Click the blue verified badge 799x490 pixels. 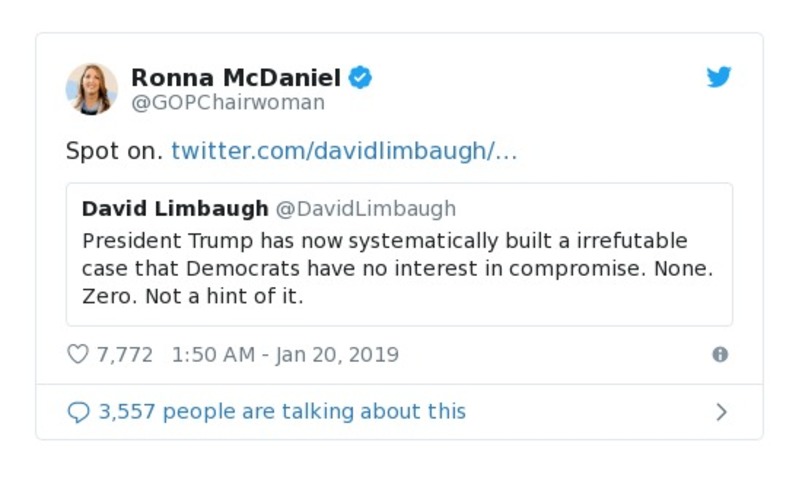[x=360, y=77]
